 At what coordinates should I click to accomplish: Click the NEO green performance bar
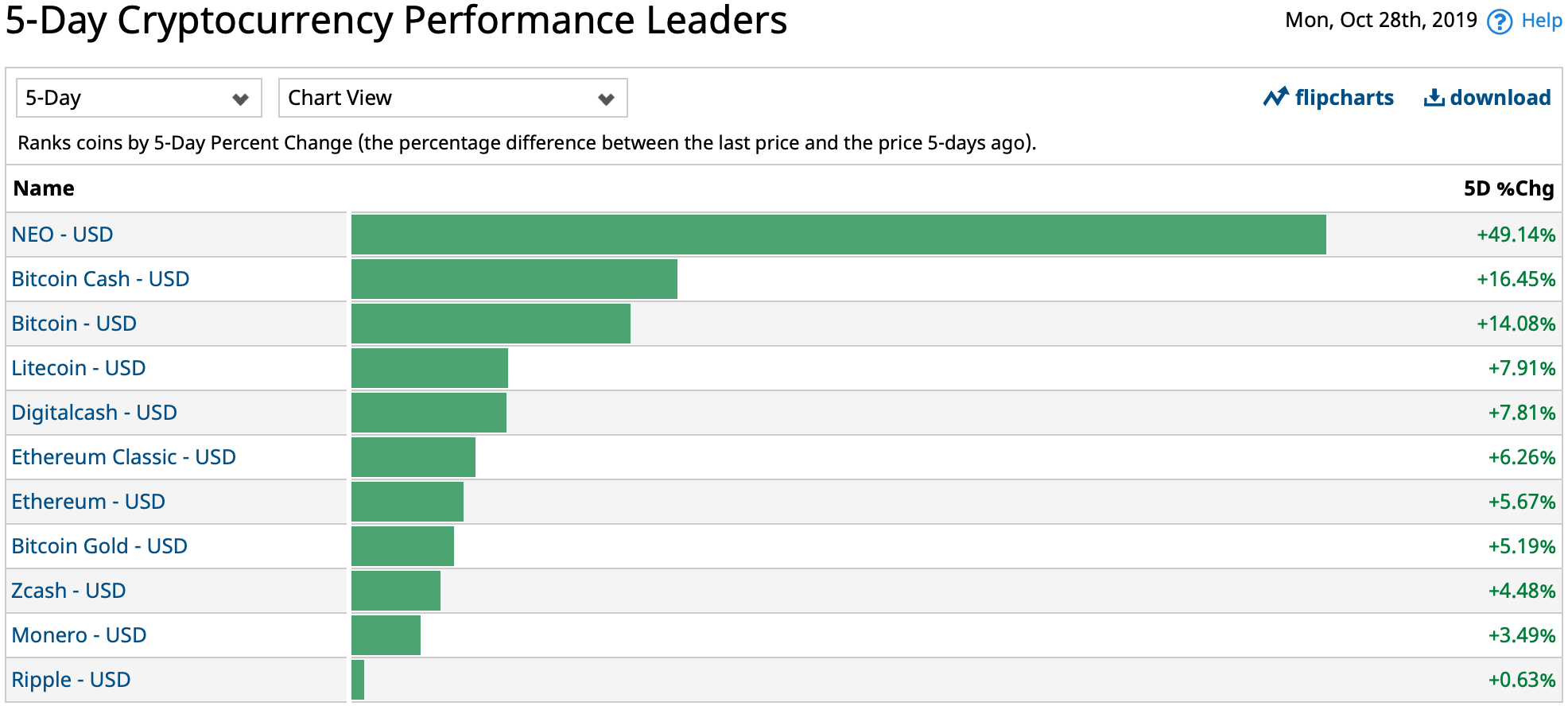pos(838,235)
